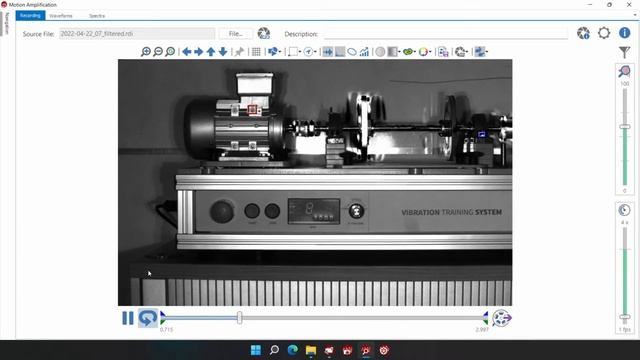
Task: Click the bar chart trend icon
Action: [364, 52]
